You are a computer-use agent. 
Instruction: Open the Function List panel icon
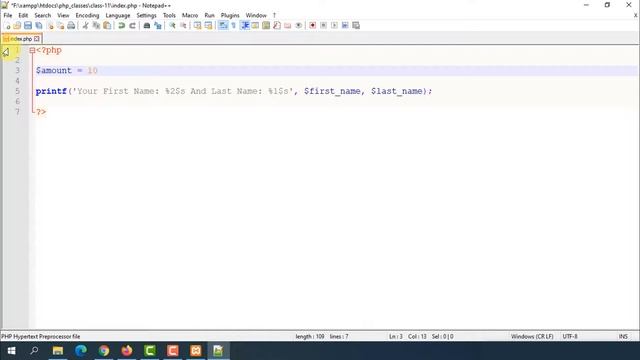(277, 26)
